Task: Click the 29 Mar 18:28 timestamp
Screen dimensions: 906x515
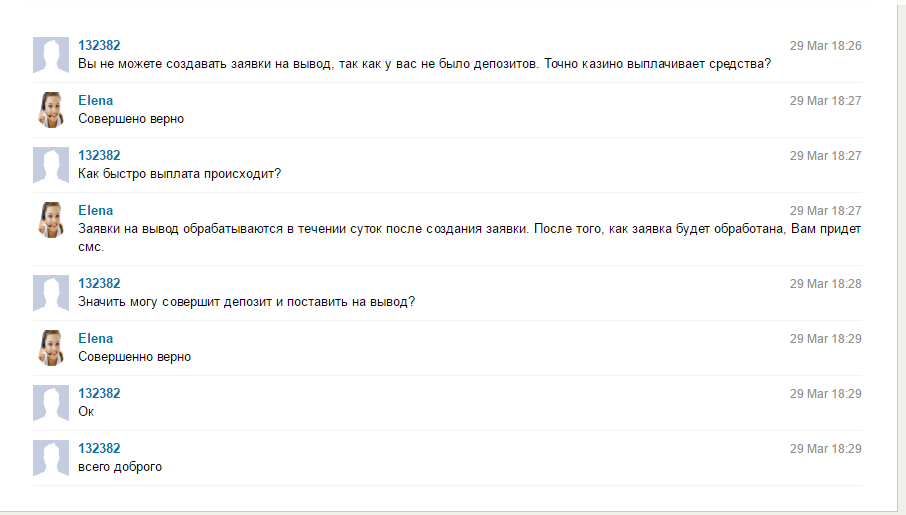Action: tap(826, 284)
